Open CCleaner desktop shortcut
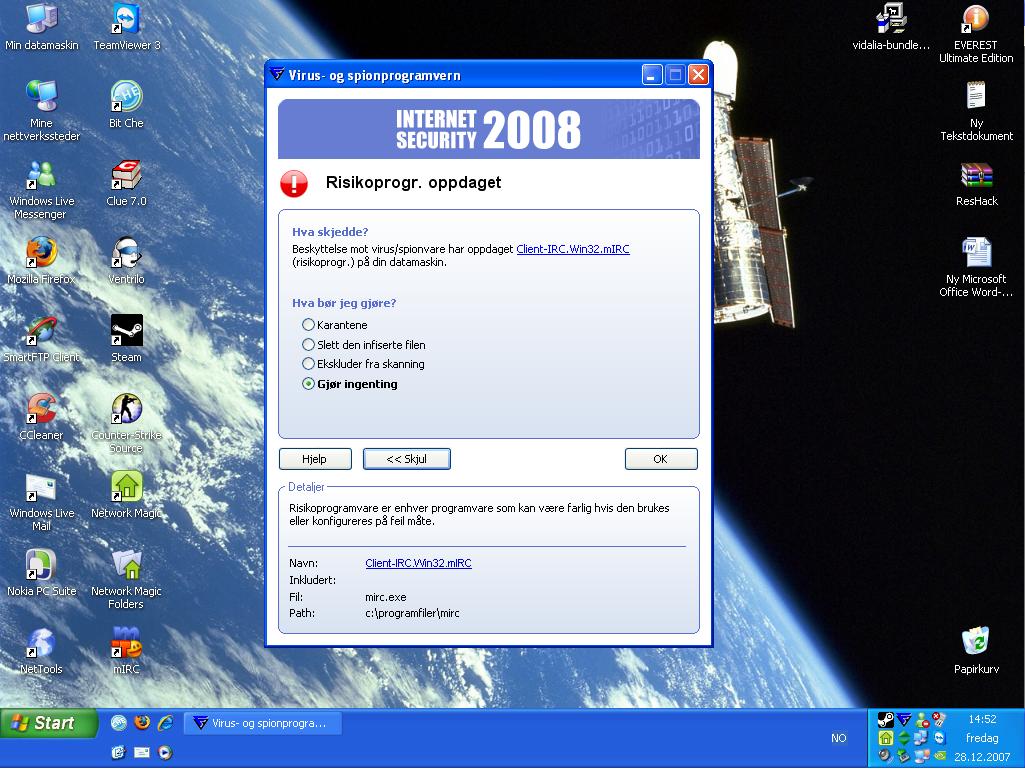This screenshot has height=769, width=1025. [x=41, y=417]
